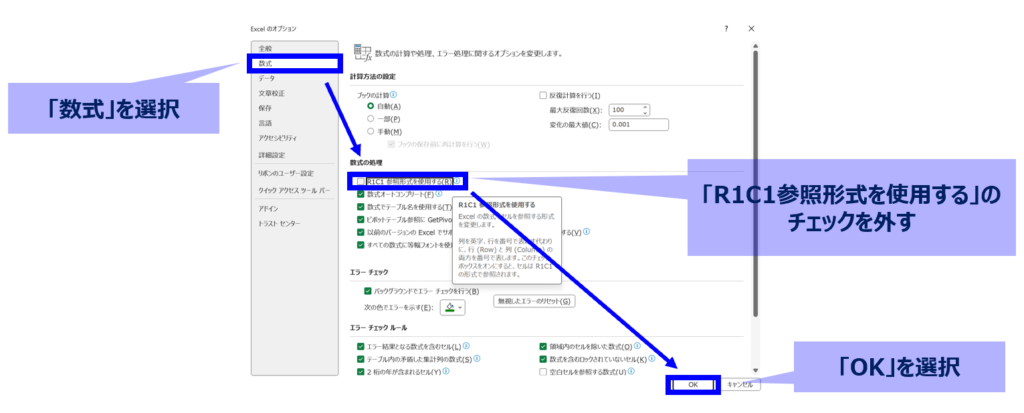Viewport: 1024px width, 413px height.
Task: Click info icon beside 数式オートコンプリート
Action: (x=439, y=194)
